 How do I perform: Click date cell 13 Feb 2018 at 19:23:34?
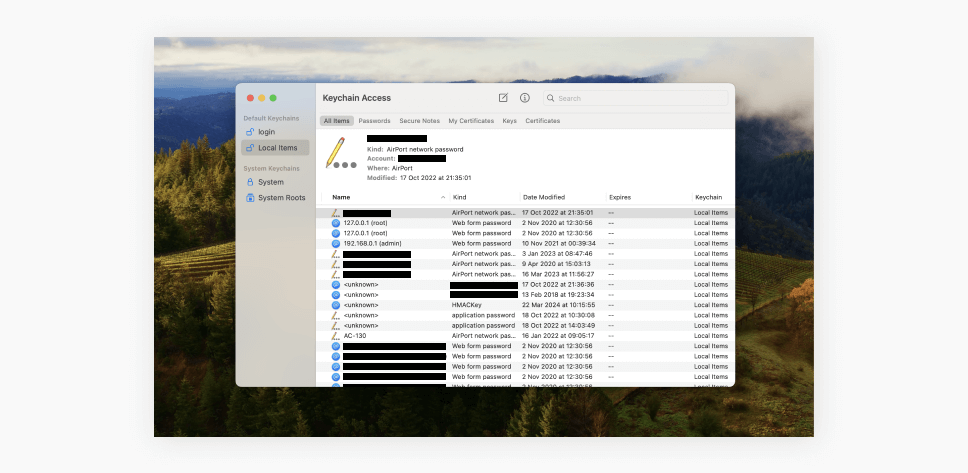(558, 295)
